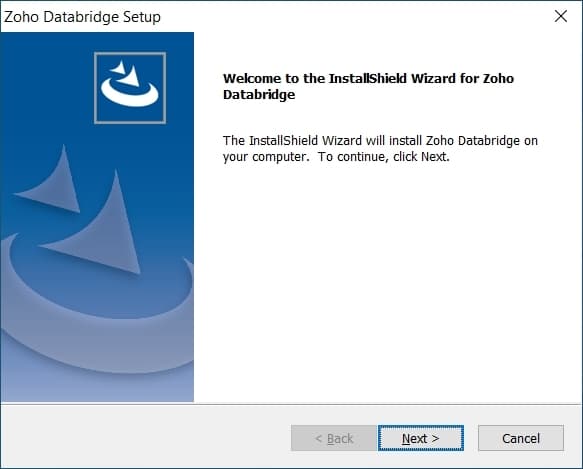This screenshot has width=583, height=469.
Task: Click the greyed-out < Back button
Action: point(334,438)
